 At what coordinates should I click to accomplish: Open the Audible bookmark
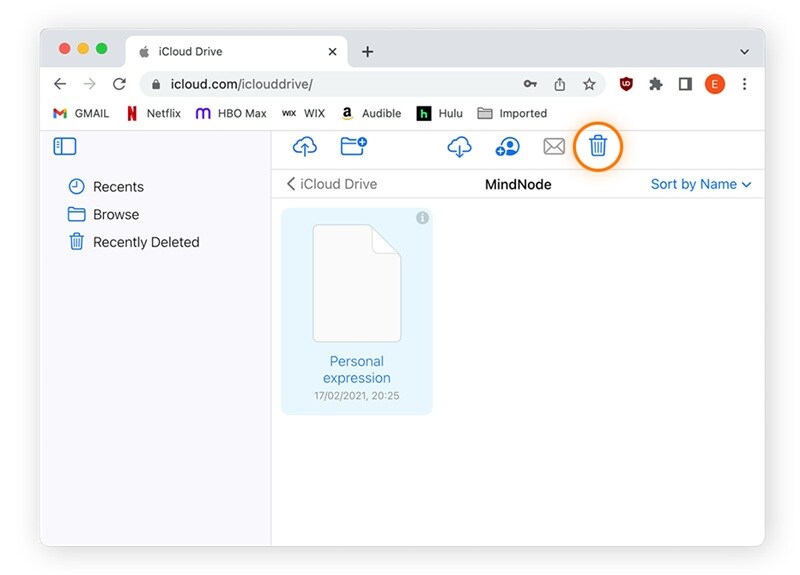tap(371, 113)
